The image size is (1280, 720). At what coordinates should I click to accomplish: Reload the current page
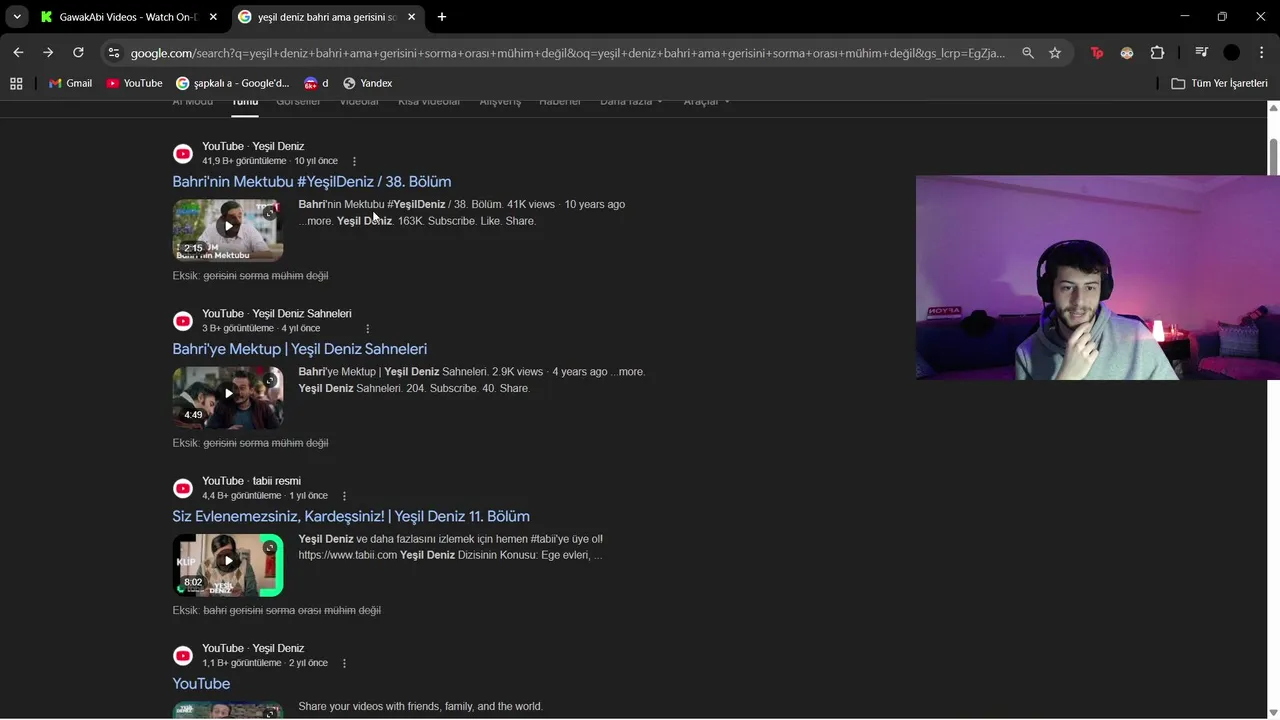[78, 53]
